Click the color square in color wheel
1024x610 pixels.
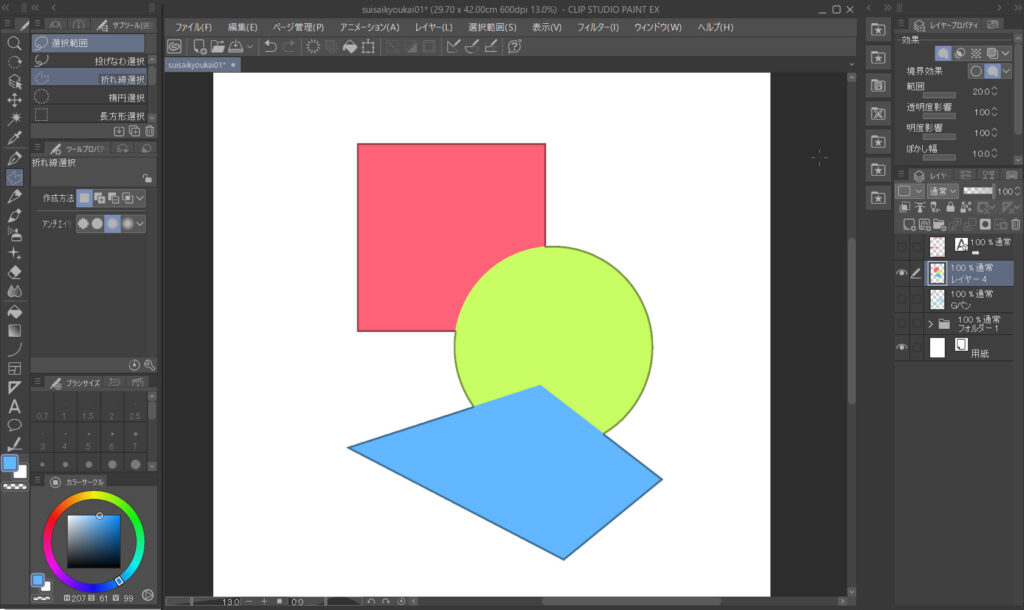pos(93,540)
